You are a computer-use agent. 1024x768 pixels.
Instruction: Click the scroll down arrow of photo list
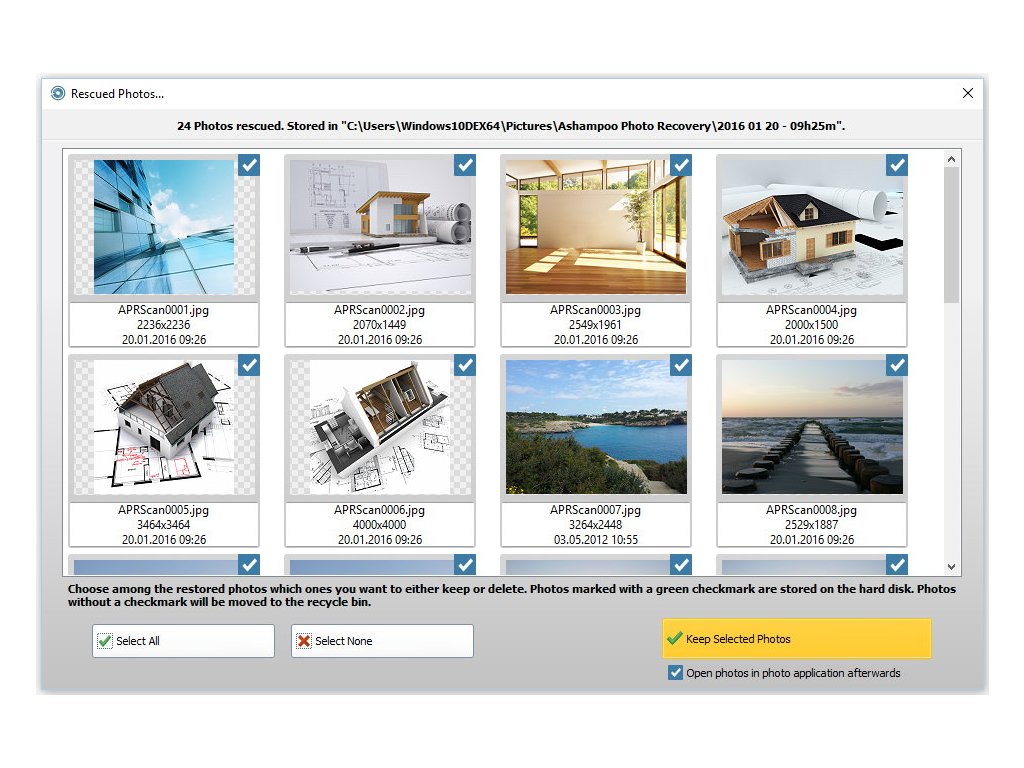(952, 567)
